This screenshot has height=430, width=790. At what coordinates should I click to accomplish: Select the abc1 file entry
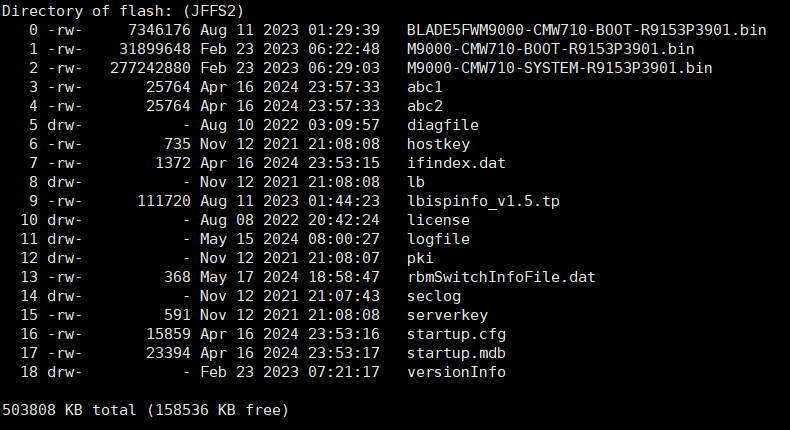click(424, 87)
